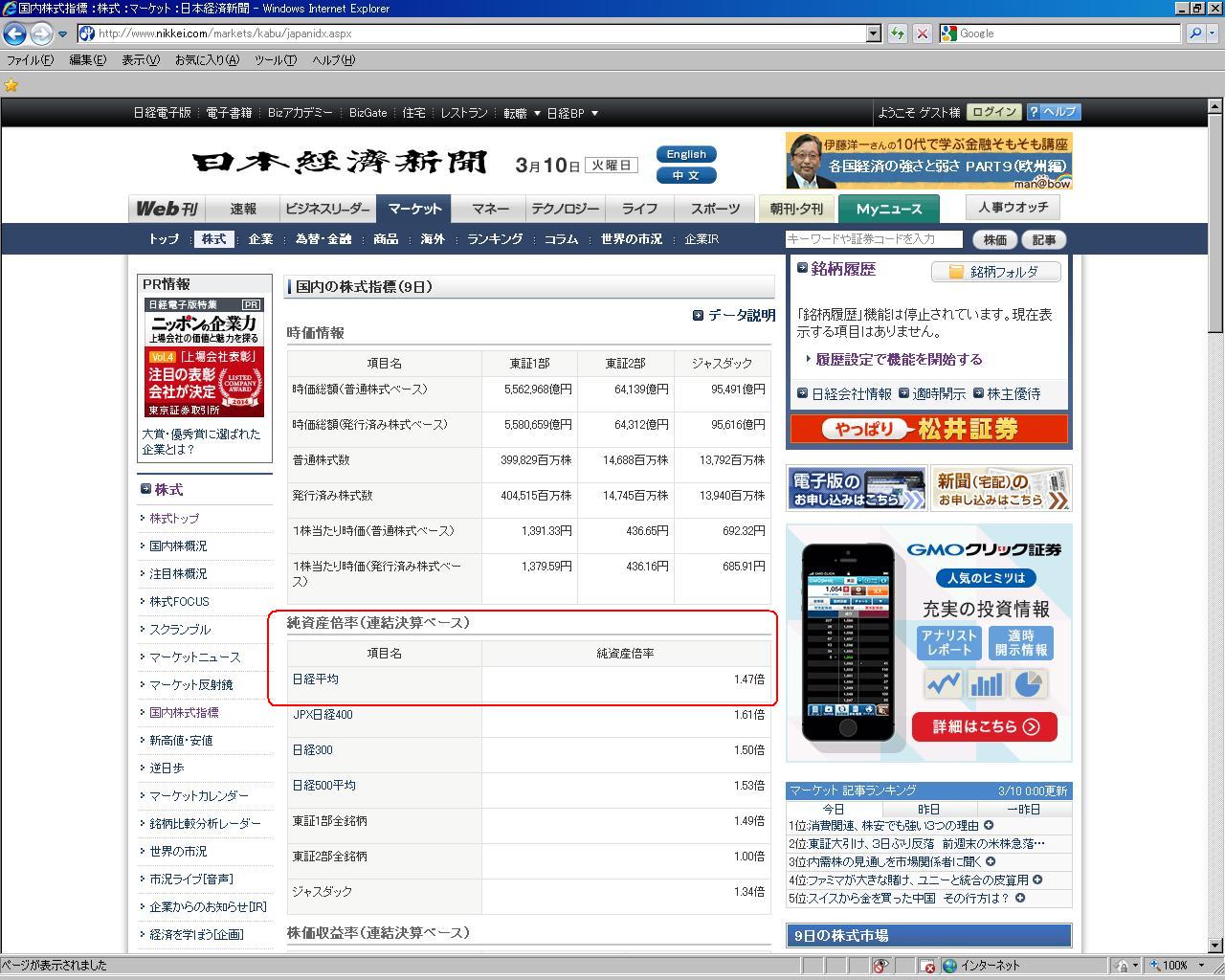Switch to the Myニュース tab

click(x=888, y=209)
